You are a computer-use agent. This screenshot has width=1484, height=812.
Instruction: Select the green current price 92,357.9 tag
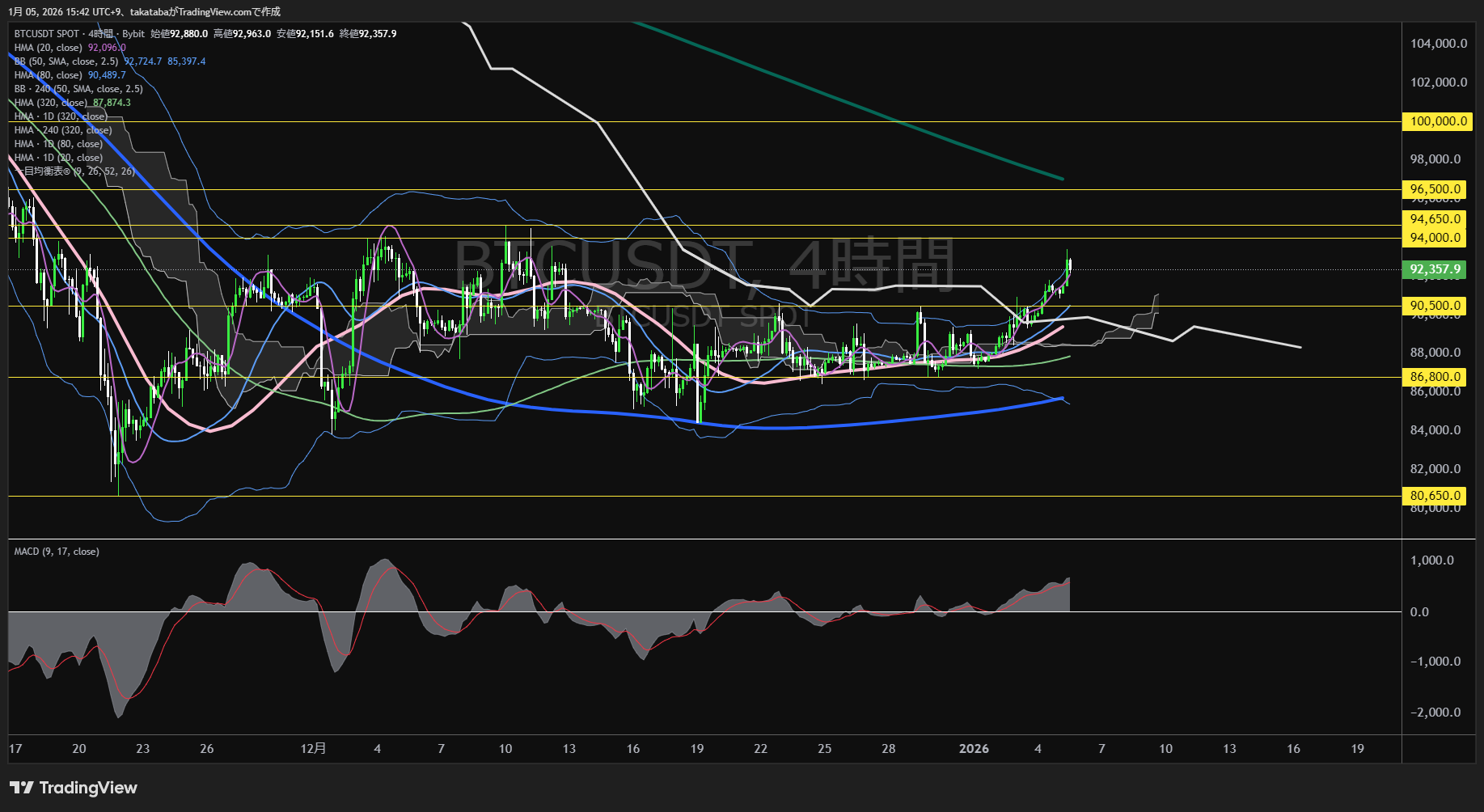click(x=1436, y=269)
